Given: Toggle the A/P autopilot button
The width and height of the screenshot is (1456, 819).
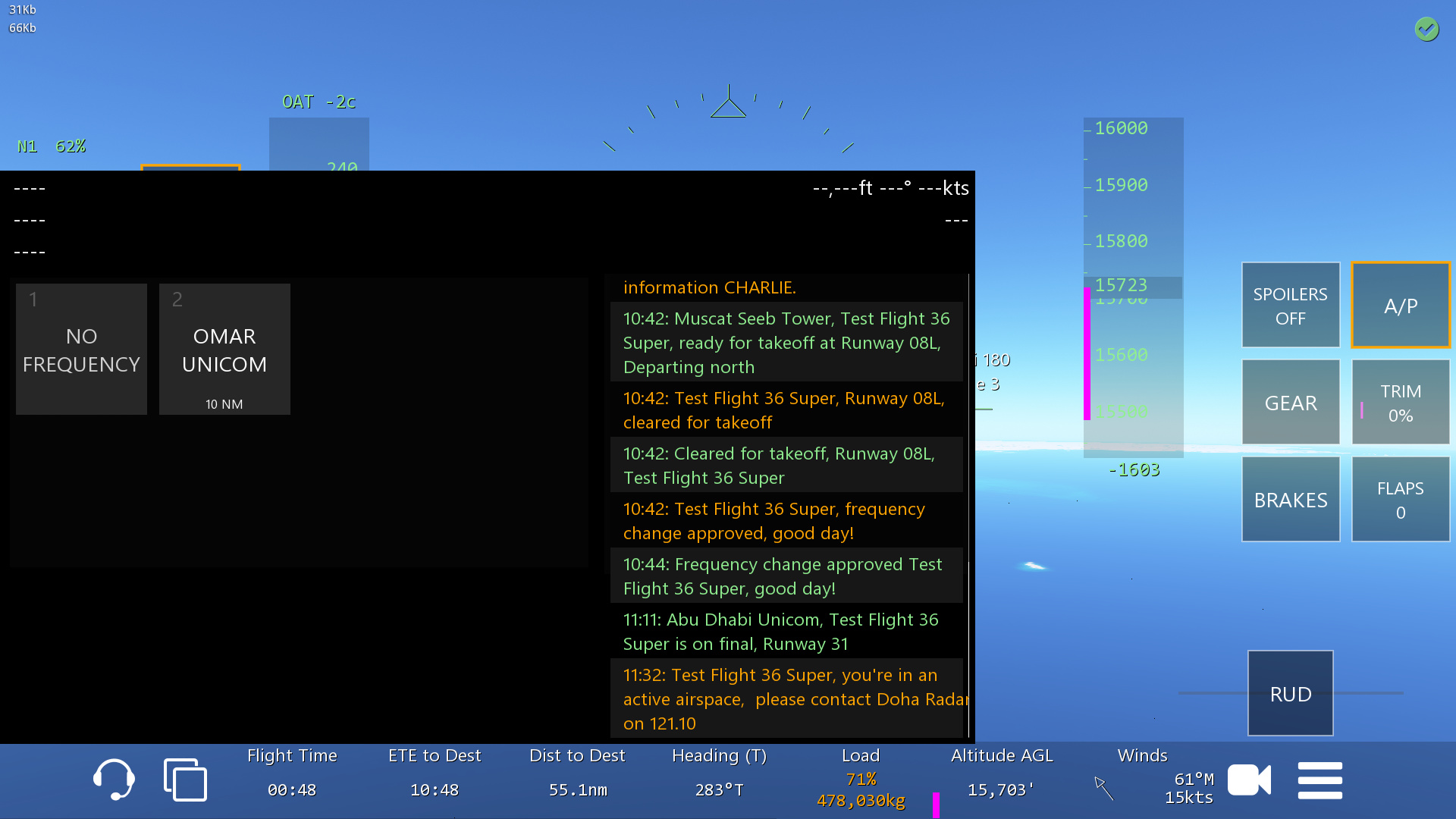Looking at the screenshot, I should pyautogui.click(x=1400, y=306).
